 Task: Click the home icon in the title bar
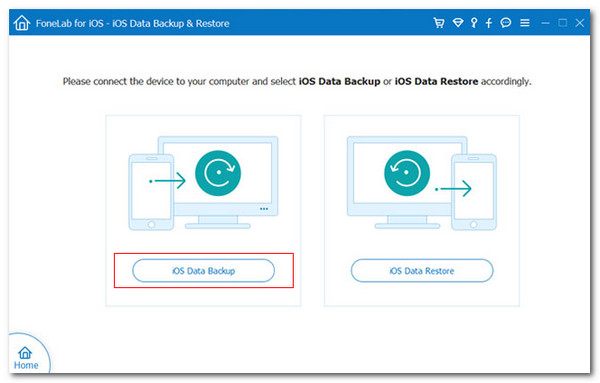[21, 23]
